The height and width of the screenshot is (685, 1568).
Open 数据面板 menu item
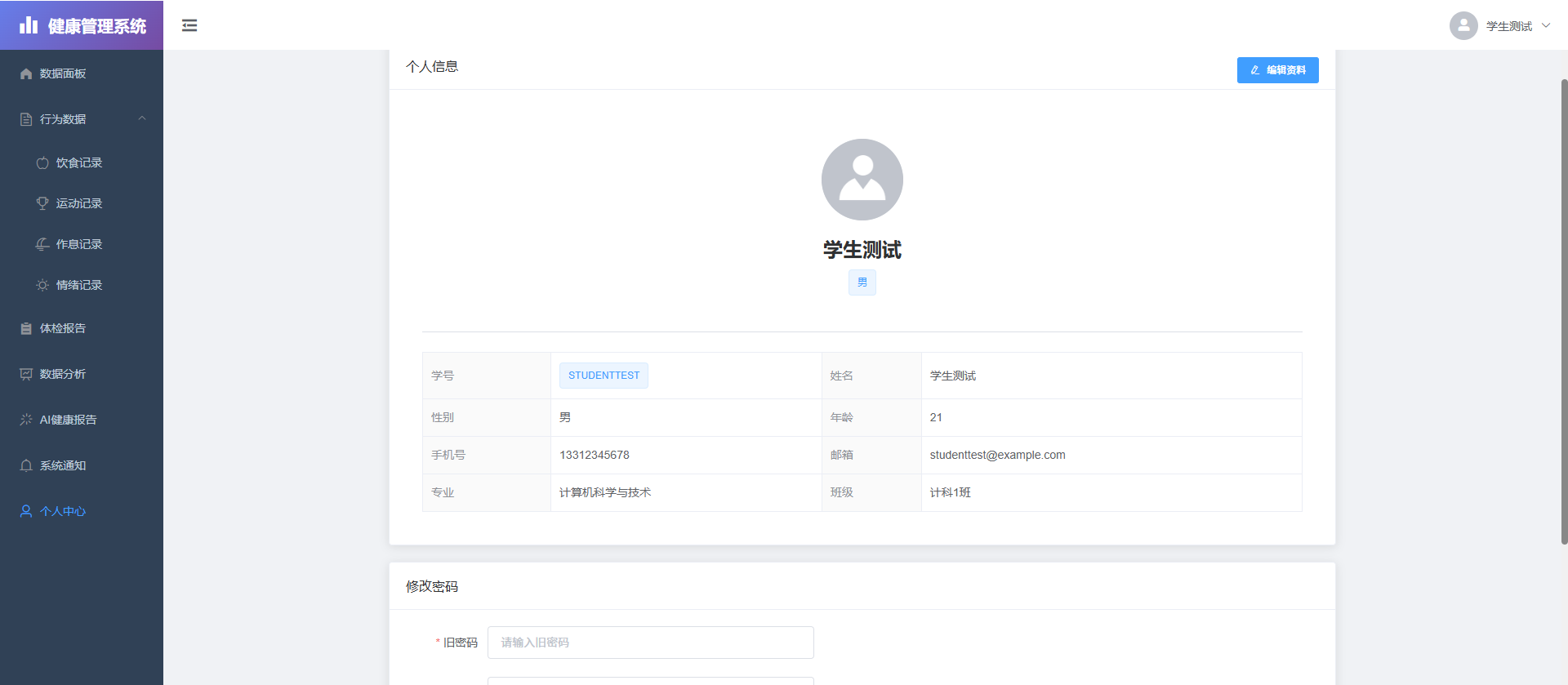pyautogui.click(x=82, y=73)
